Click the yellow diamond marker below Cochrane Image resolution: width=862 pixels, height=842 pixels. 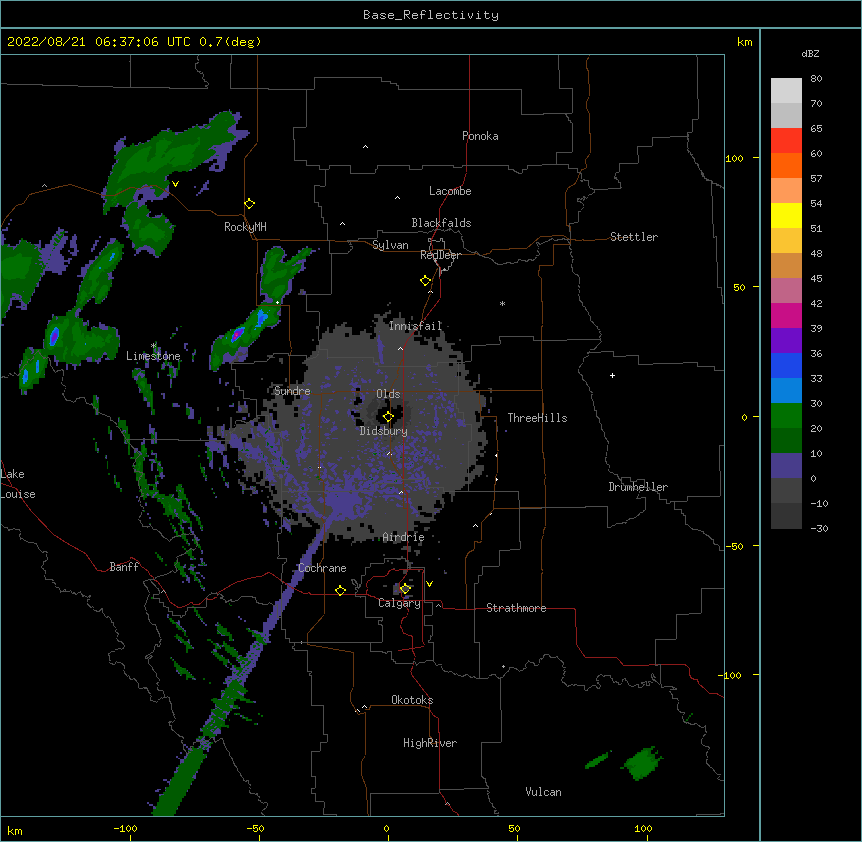point(340,590)
